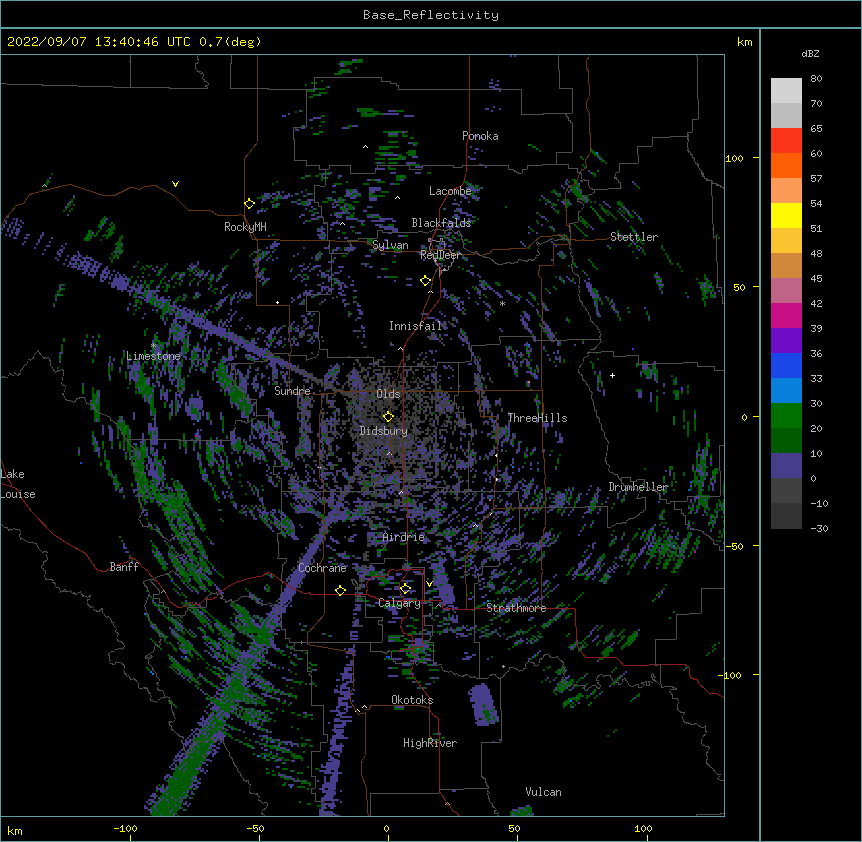The width and height of the screenshot is (862, 842).
Task: Click the Strathmore label
Action: tap(516, 608)
